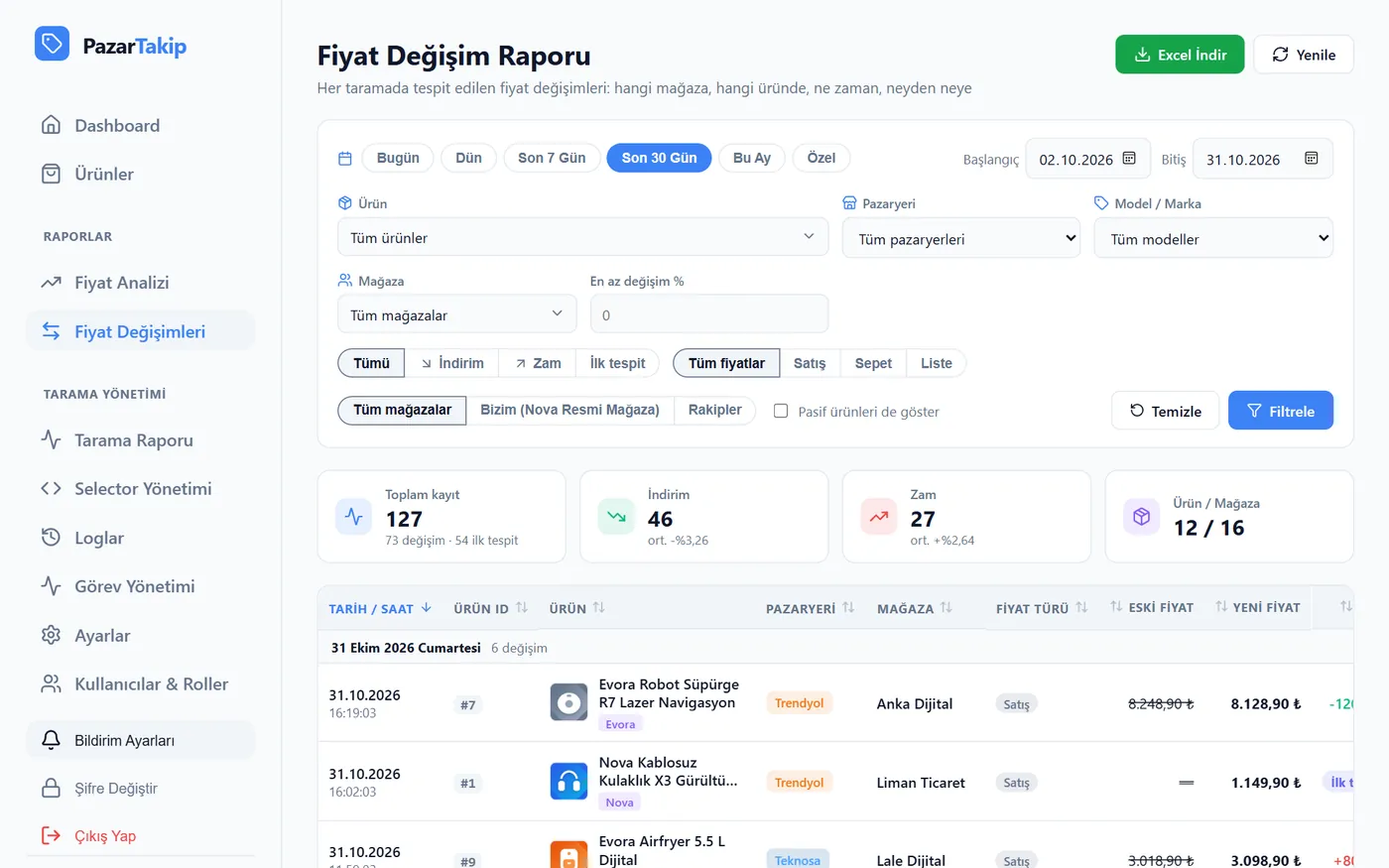The width and height of the screenshot is (1389, 868).
Task: Click the Toplam kayıt pulse icon
Action: click(354, 517)
